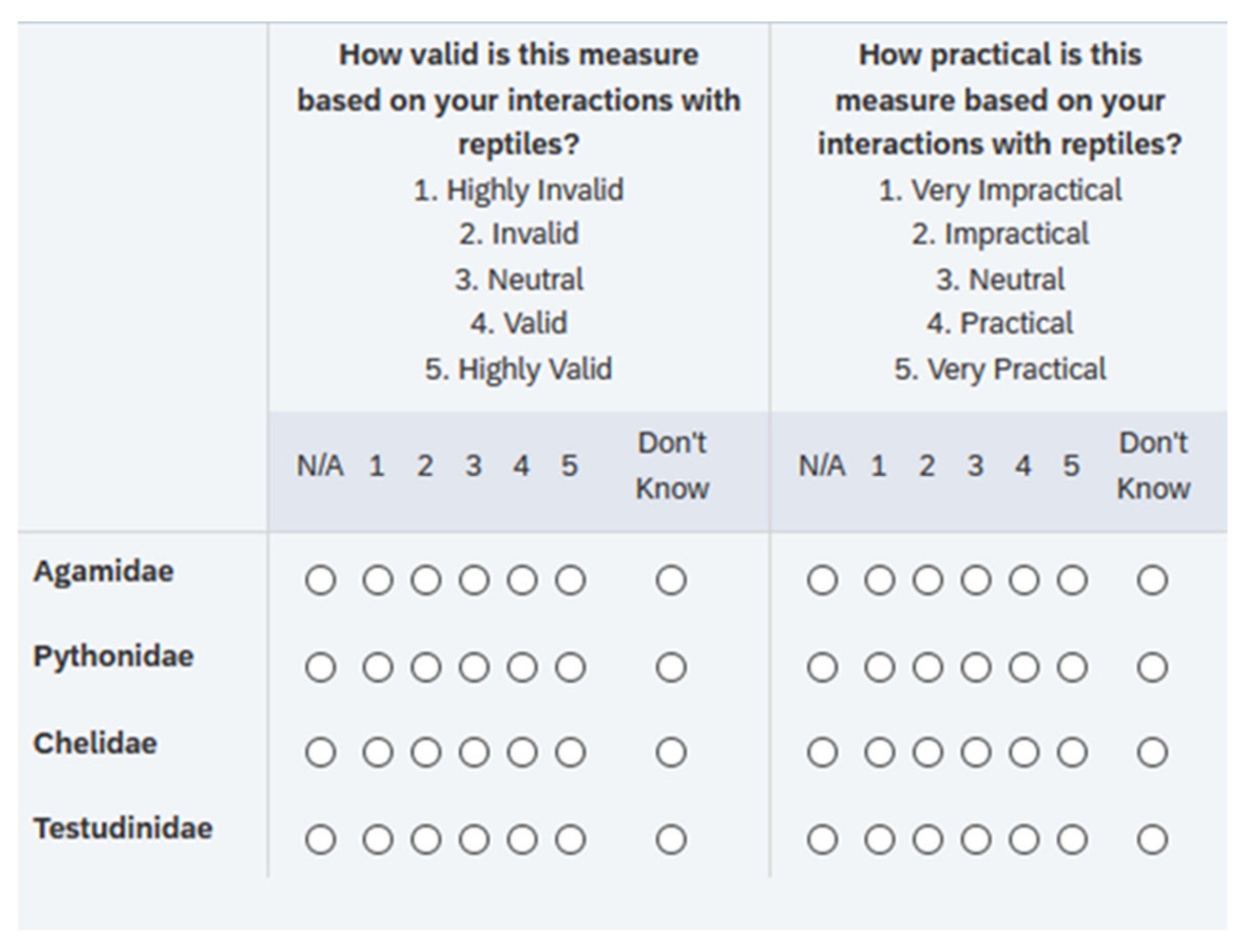Image resolution: width=1253 pixels, height=952 pixels.
Task: Rate Agamidae practicality as 1
Action: 879,580
